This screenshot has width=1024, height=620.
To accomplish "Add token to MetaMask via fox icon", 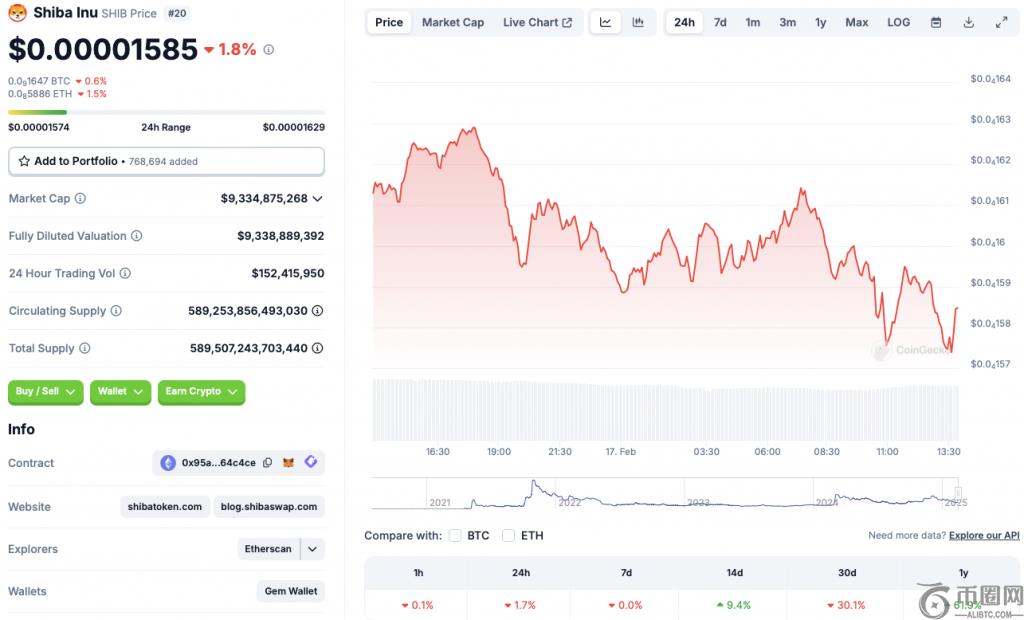I will pyautogui.click(x=289, y=463).
